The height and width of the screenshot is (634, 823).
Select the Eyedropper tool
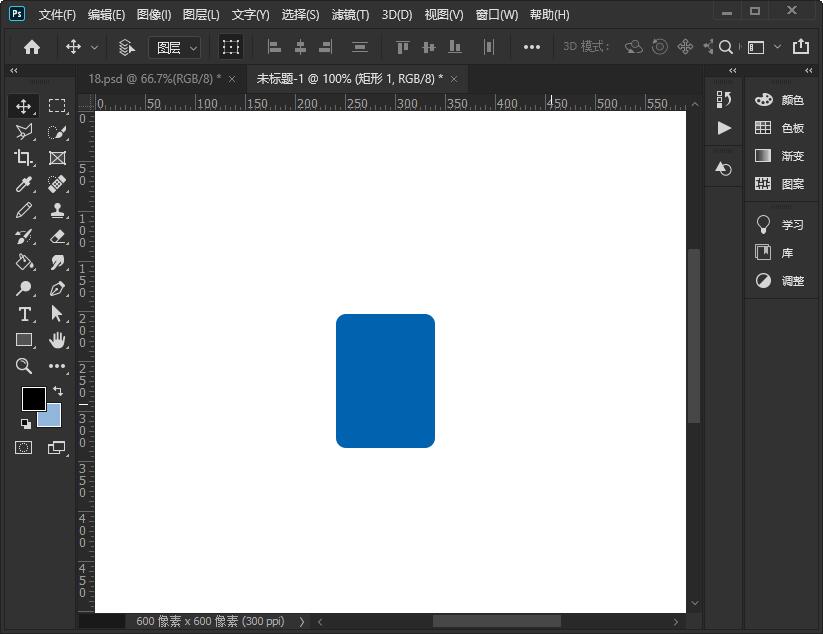24,184
